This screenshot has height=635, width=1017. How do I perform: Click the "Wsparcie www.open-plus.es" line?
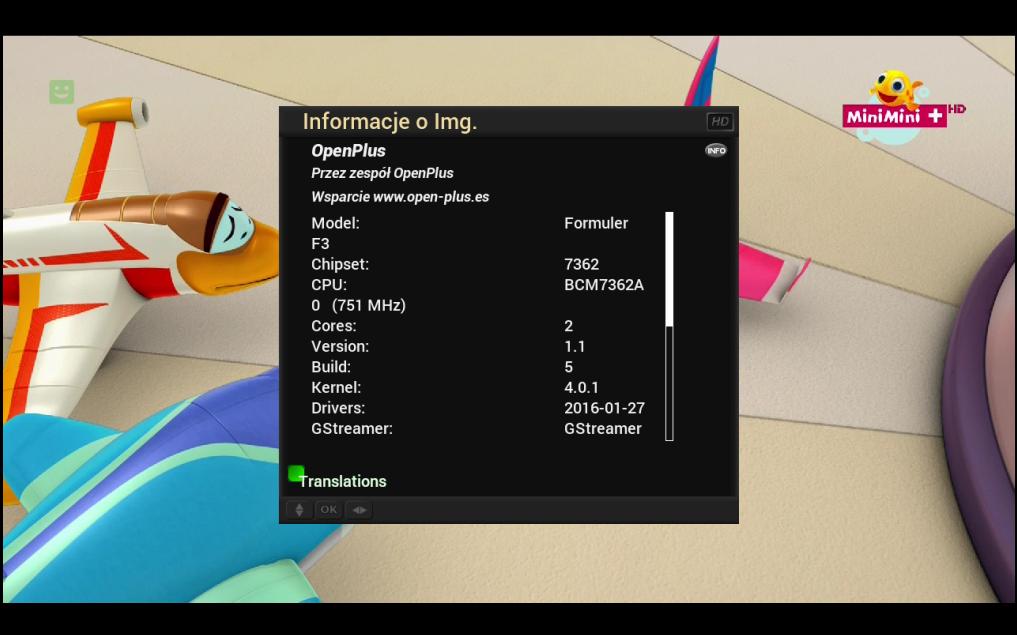pyautogui.click(x=400, y=197)
